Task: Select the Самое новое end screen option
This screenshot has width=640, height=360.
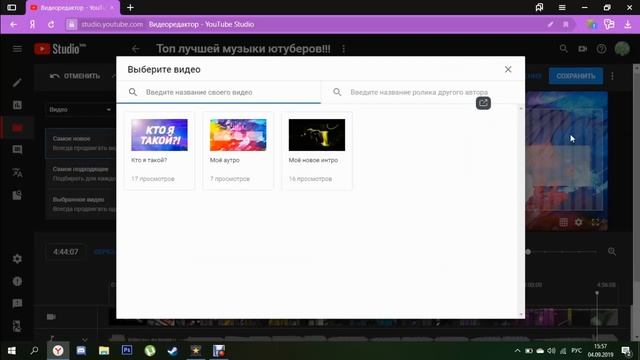Action: coord(81,143)
